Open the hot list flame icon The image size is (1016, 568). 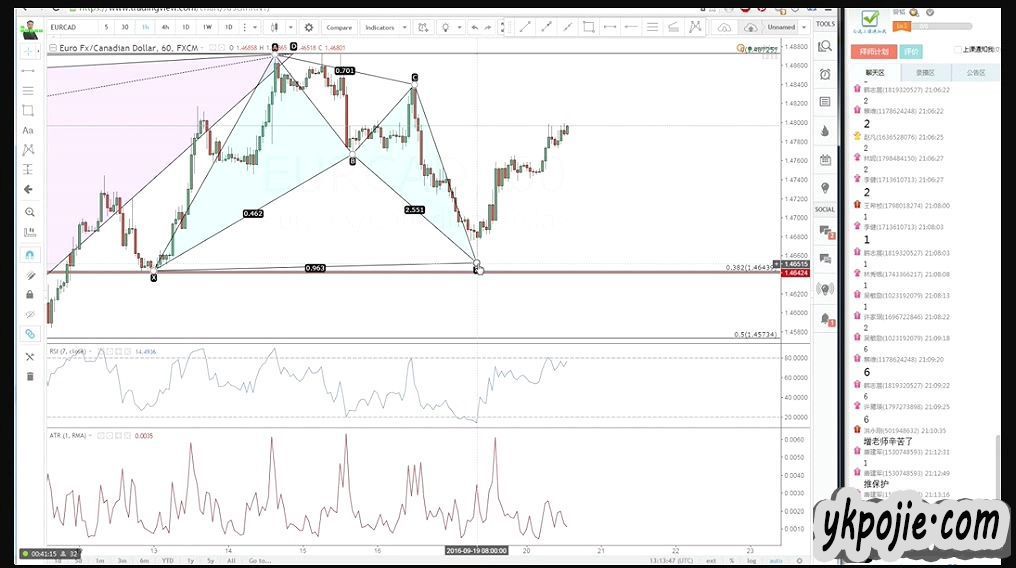pyautogui.click(x=825, y=130)
